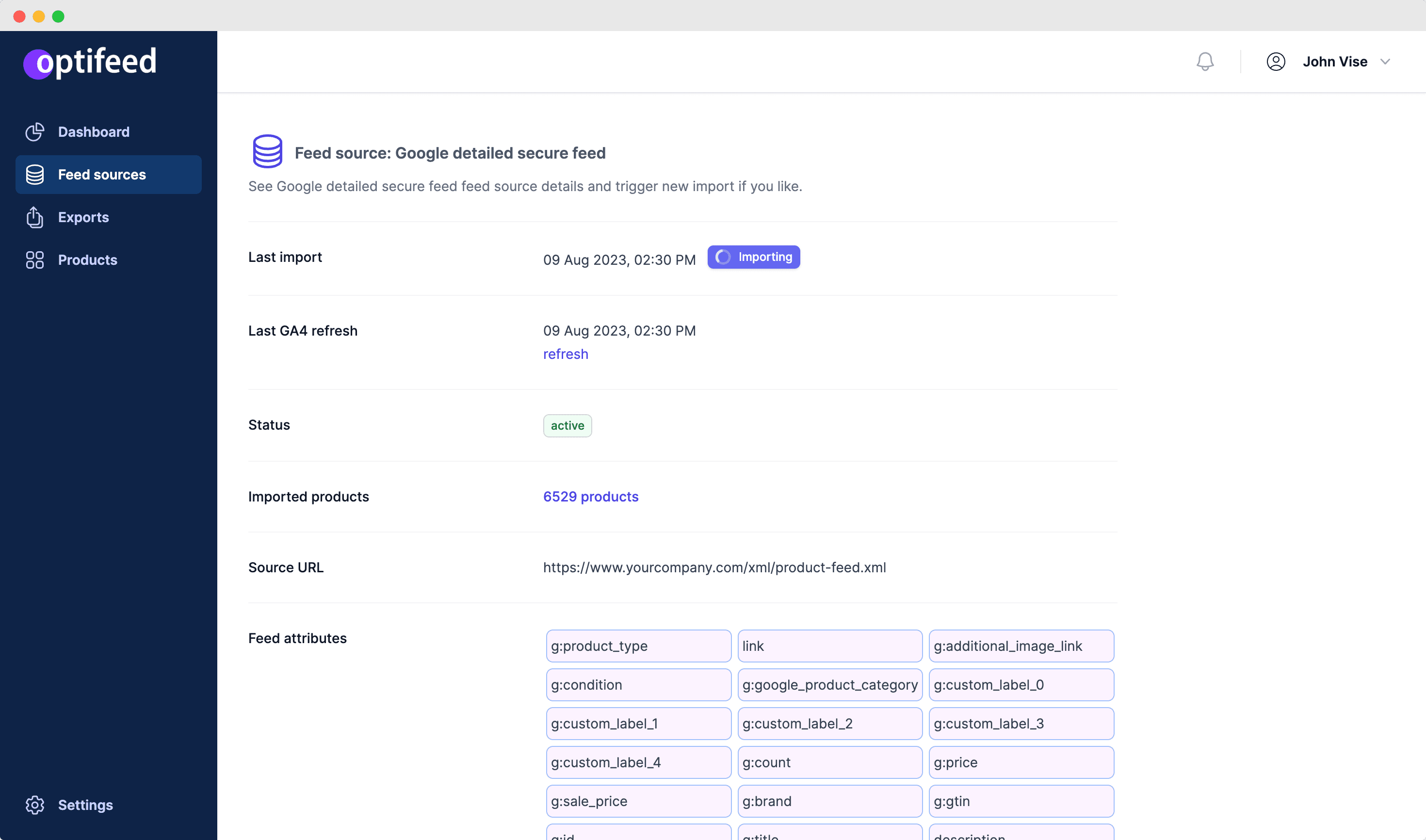Click the Exports share icon

pyautogui.click(x=34, y=217)
